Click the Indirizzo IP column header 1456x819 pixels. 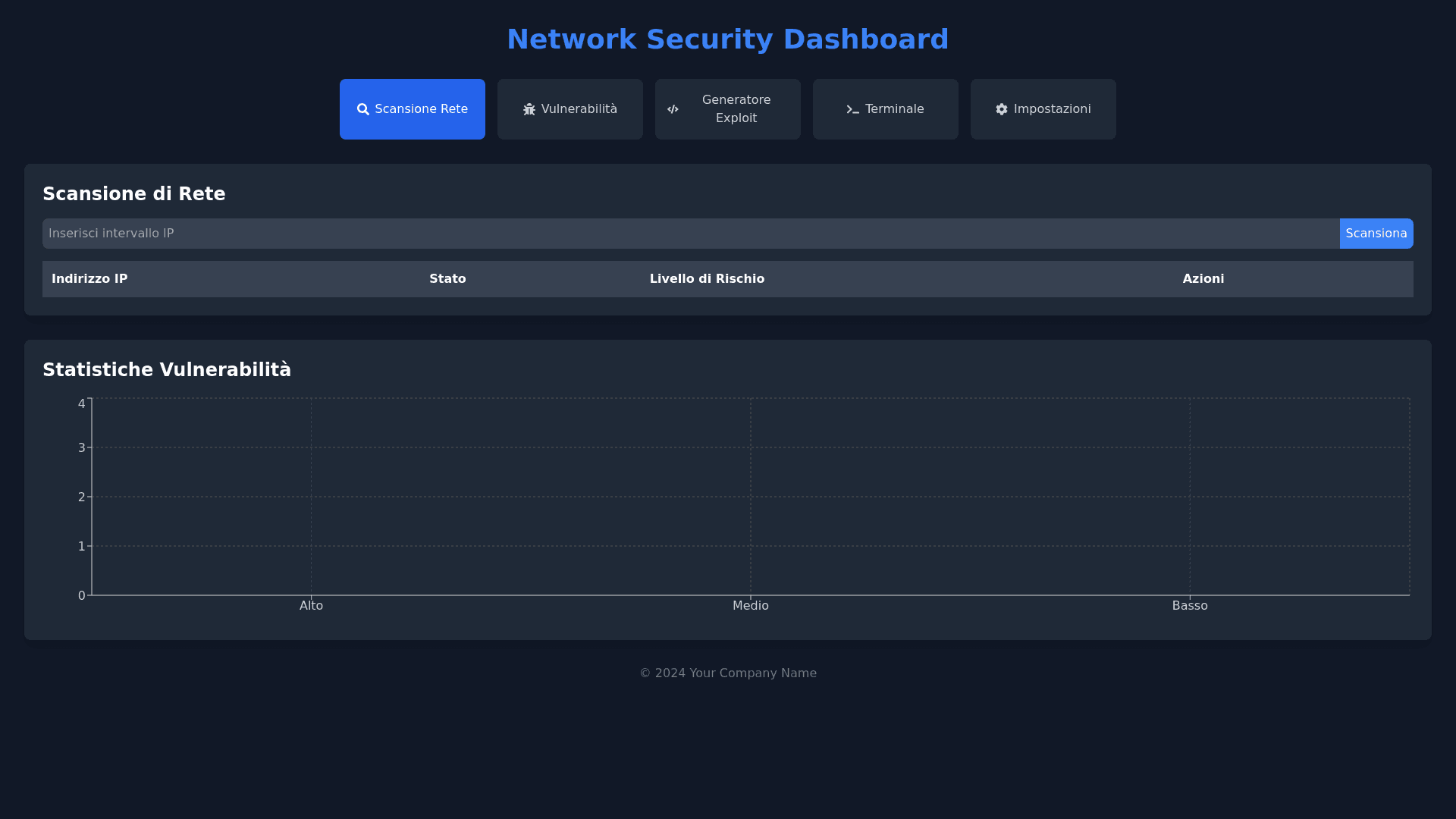coord(89,279)
